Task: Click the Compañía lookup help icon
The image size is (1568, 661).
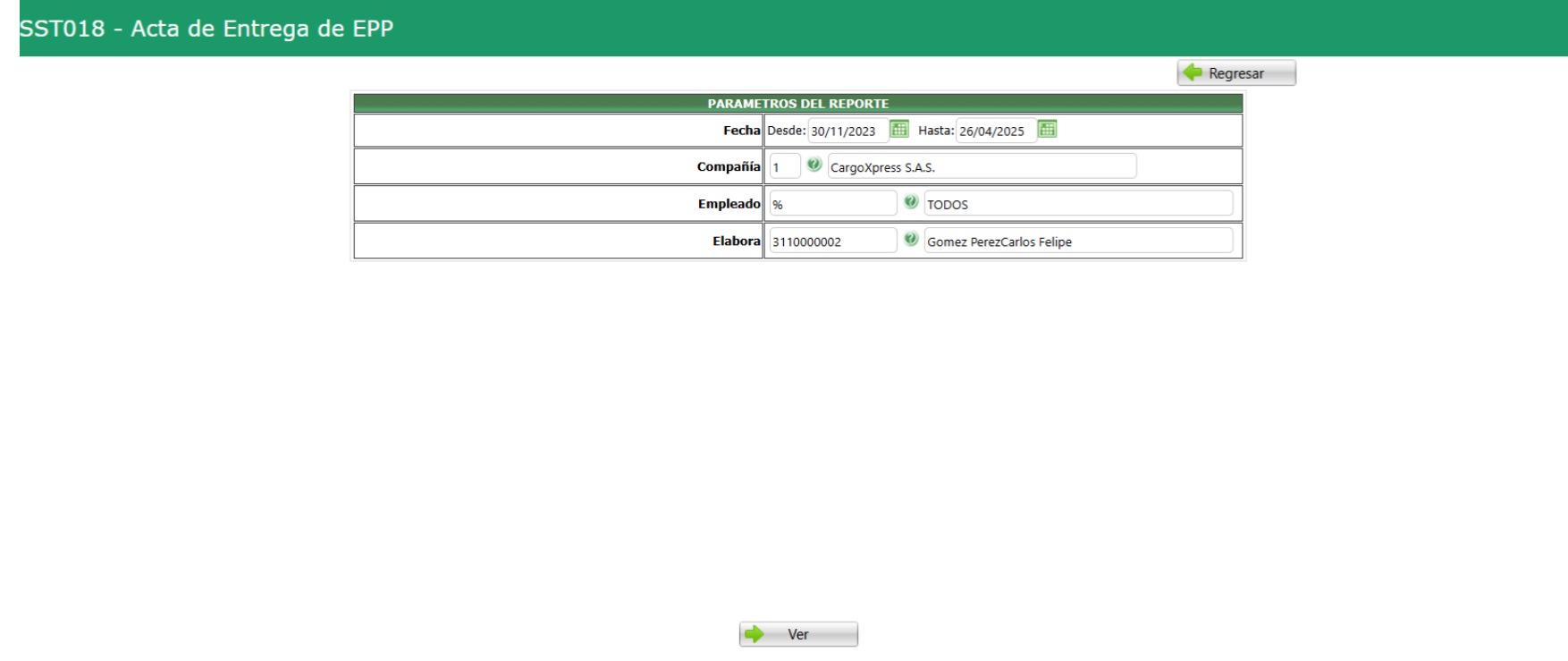Action: pos(814,165)
